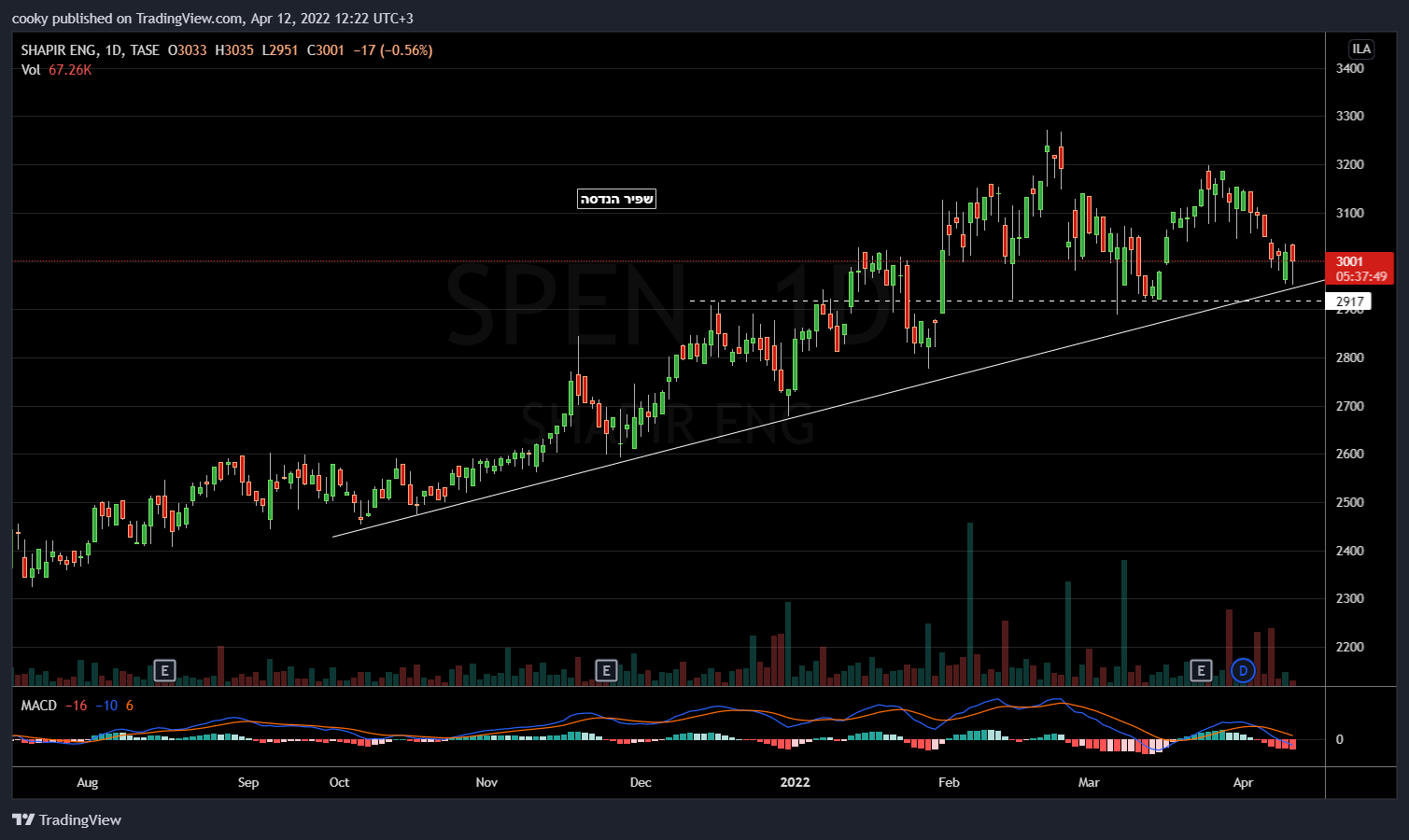Click the 2917 price label
This screenshot has width=1409, height=840.
click(1349, 301)
